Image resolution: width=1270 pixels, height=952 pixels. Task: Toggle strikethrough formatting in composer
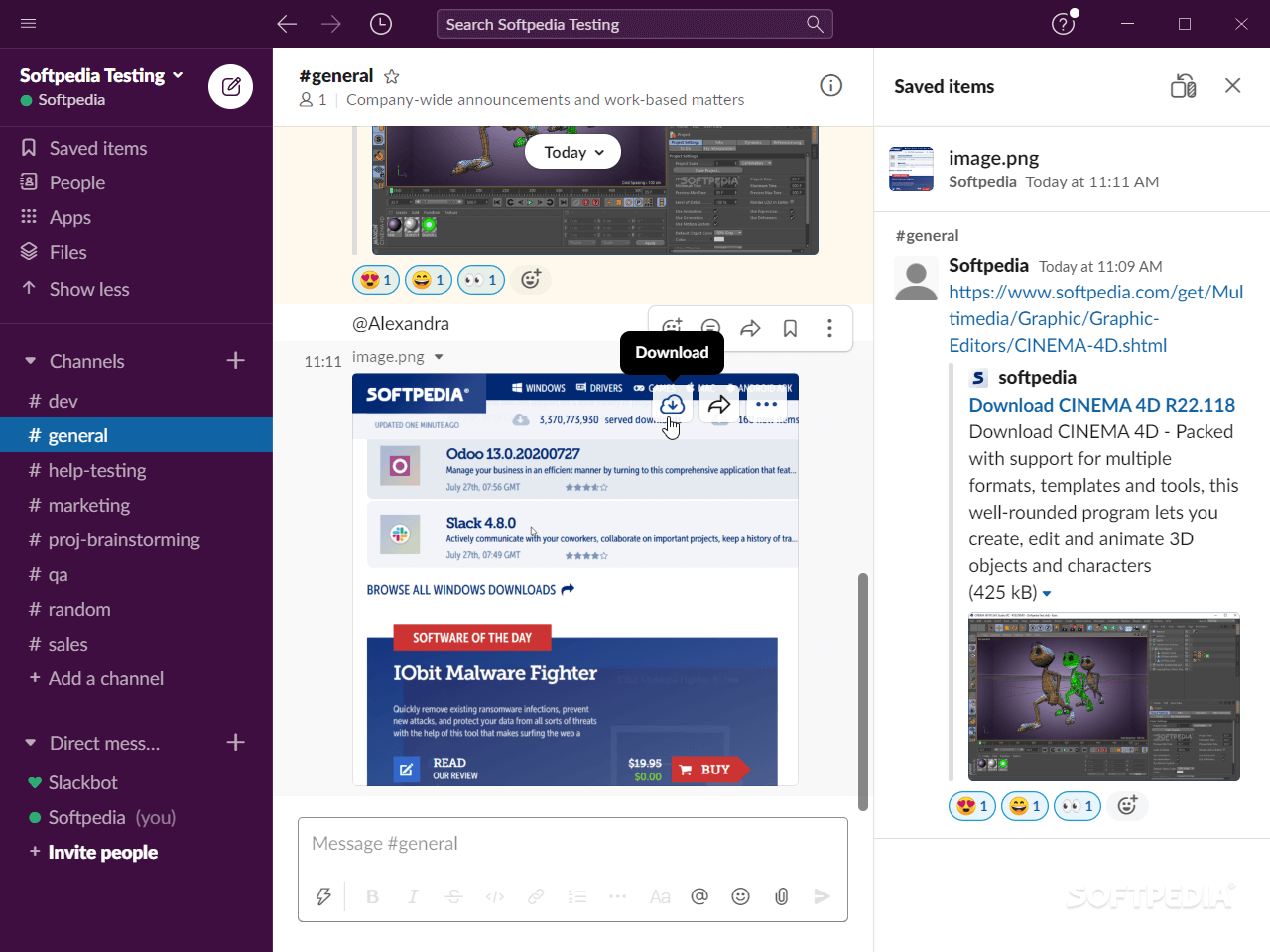pyautogui.click(x=454, y=896)
